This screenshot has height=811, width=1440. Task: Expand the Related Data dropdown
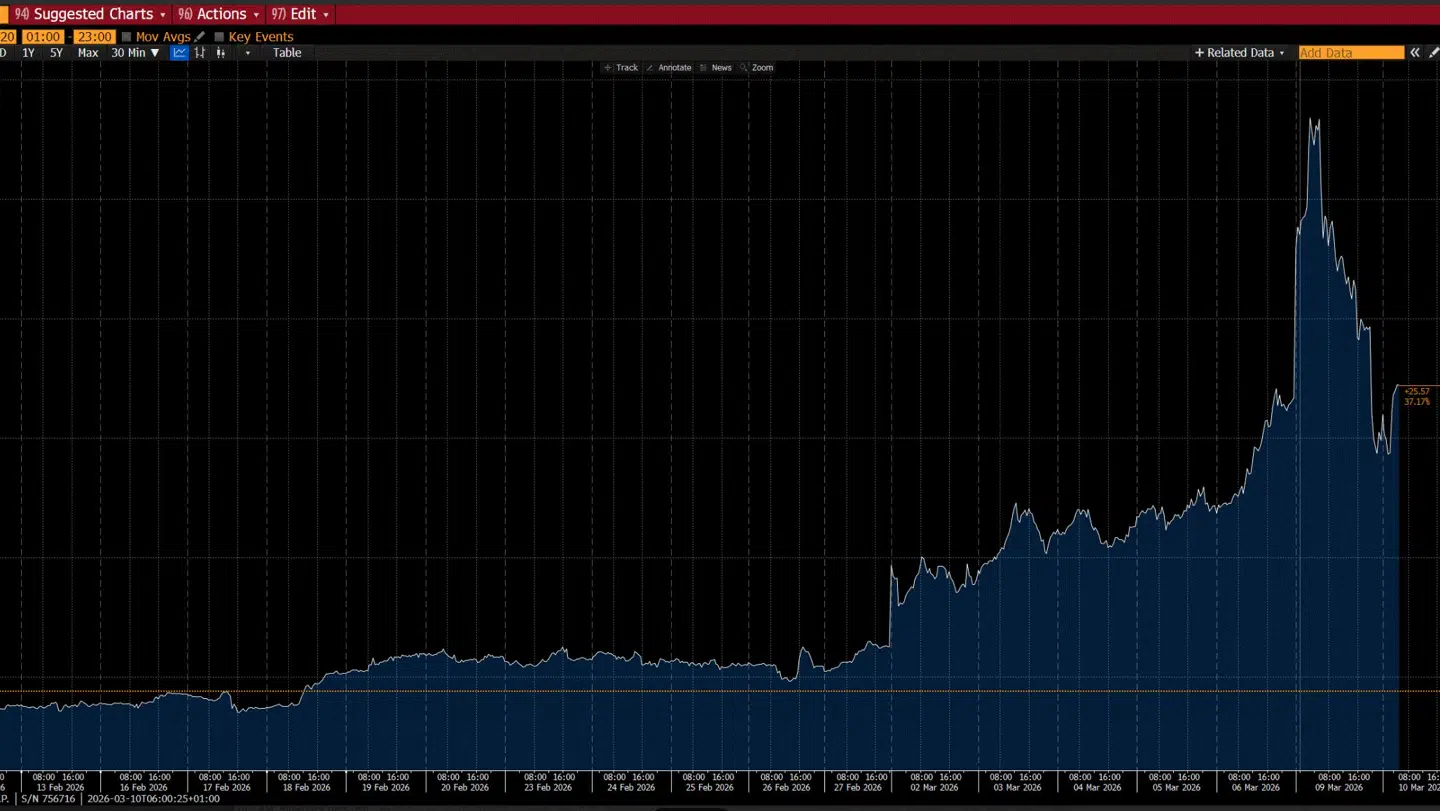(x=1240, y=53)
